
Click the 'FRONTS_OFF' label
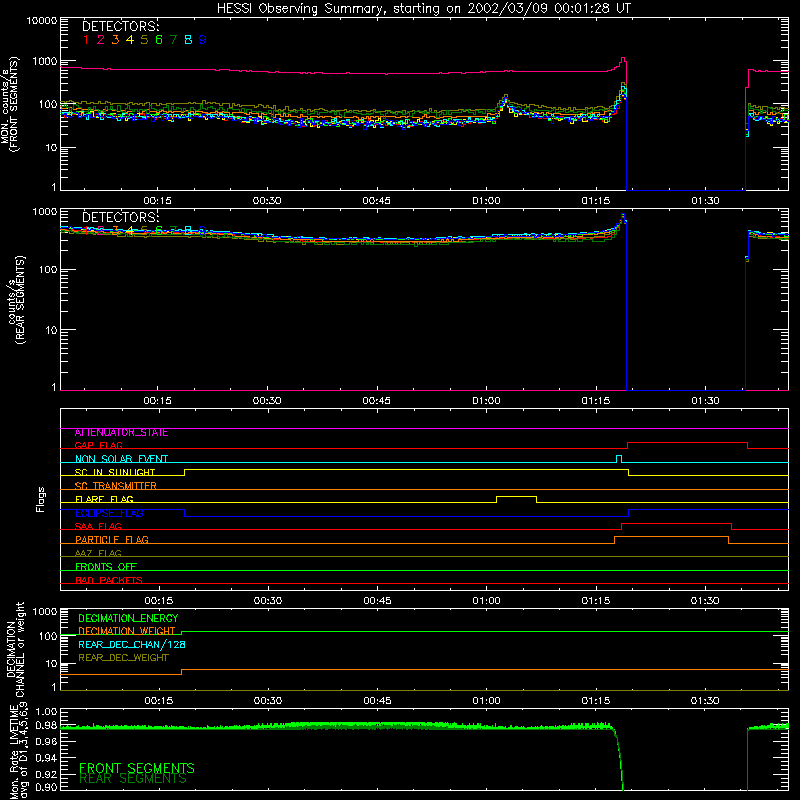pos(106,567)
